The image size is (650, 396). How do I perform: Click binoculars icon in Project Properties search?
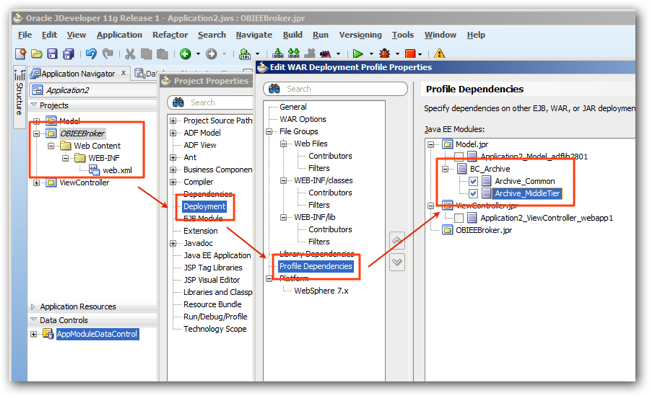178,102
